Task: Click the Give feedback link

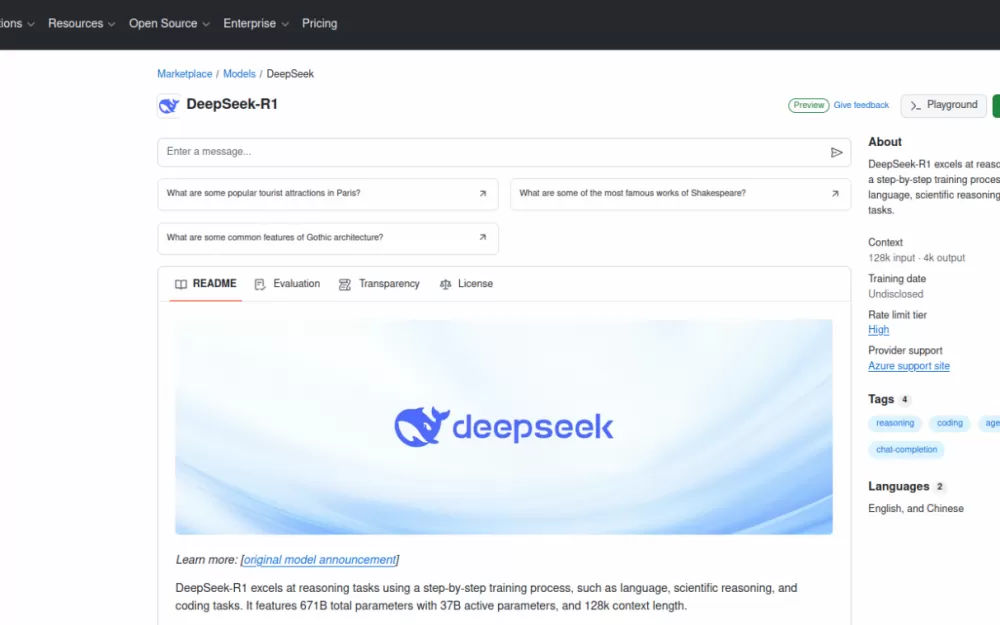Action: pos(861,105)
